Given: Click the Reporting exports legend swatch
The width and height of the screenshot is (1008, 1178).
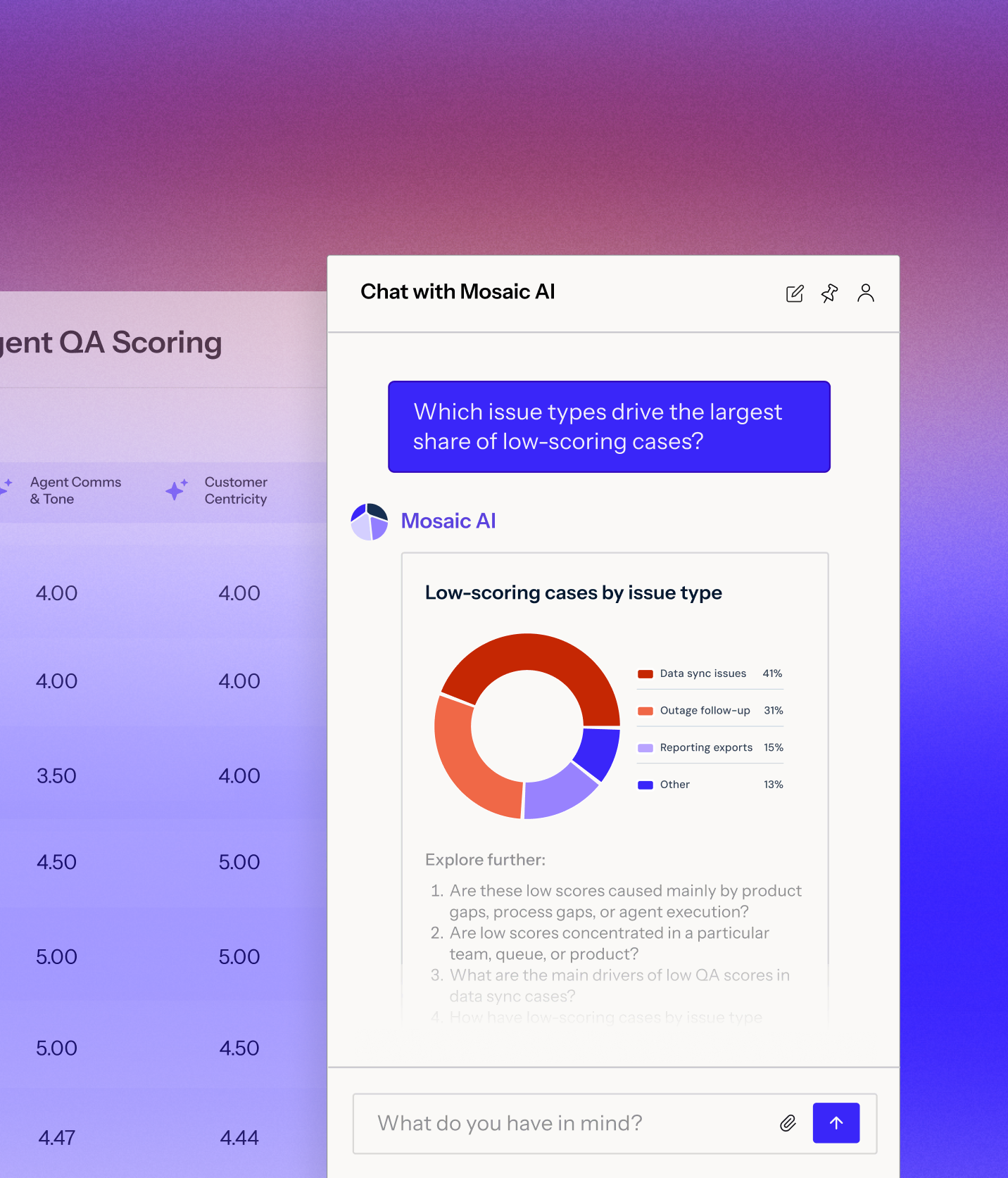Looking at the screenshot, I should click(645, 748).
